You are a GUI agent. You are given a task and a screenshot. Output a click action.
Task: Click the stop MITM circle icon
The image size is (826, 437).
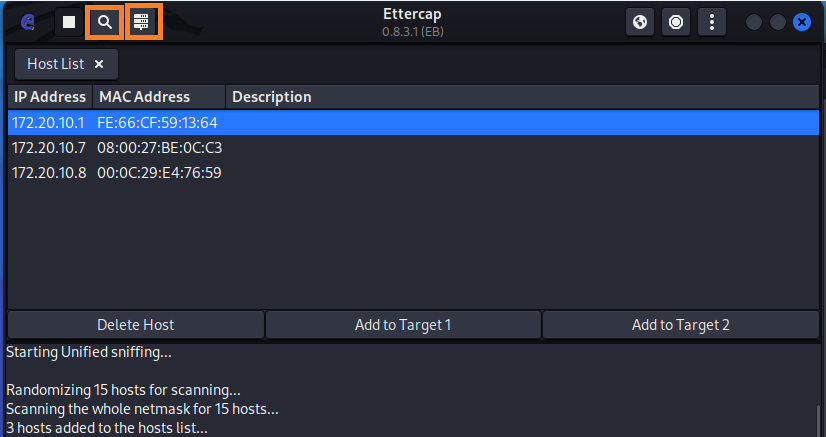(x=676, y=21)
